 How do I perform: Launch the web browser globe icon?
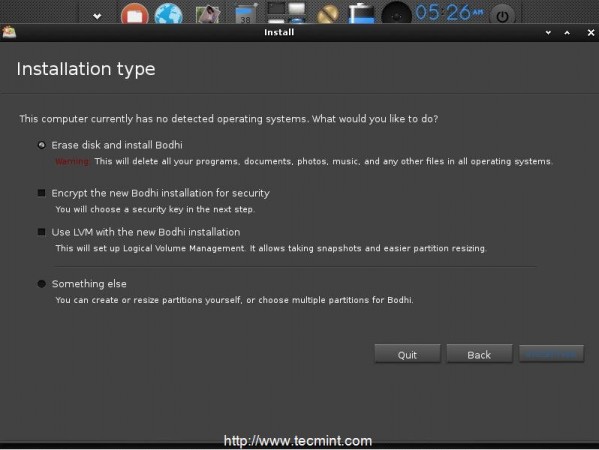tap(168, 14)
